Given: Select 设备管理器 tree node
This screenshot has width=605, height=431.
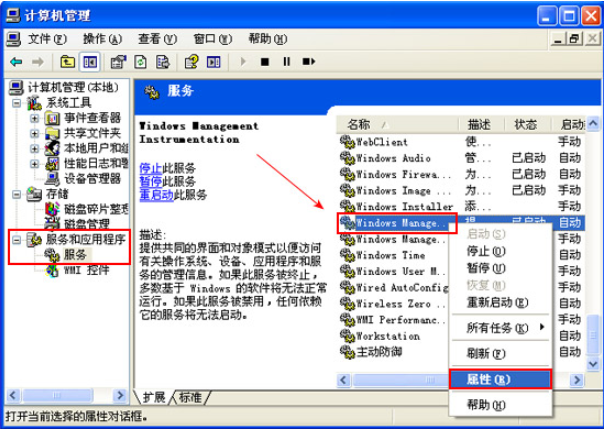Looking at the screenshot, I should point(92,179).
